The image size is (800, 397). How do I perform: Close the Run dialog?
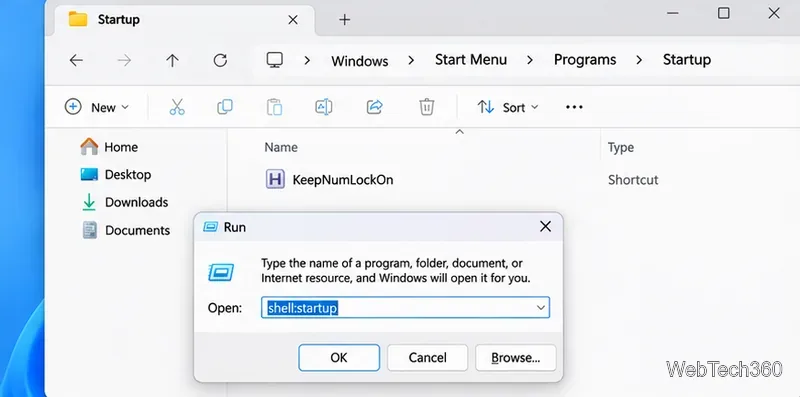tap(545, 227)
